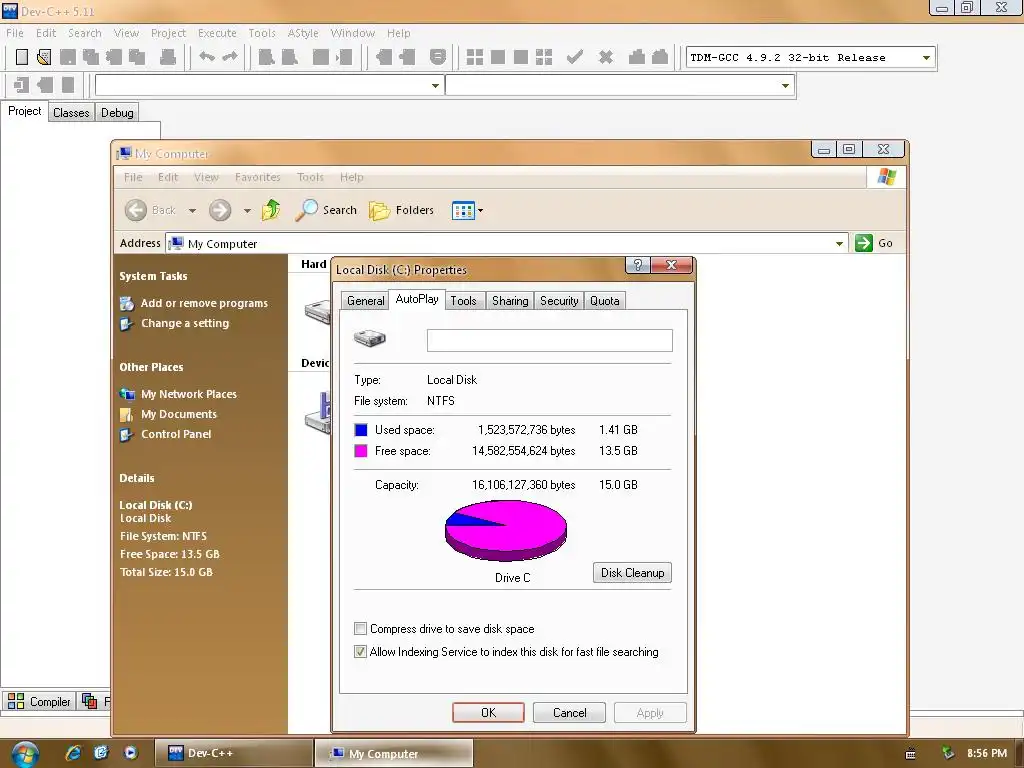Click the Forward arrow in My Computer
The height and width of the screenshot is (768, 1024).
coord(220,210)
